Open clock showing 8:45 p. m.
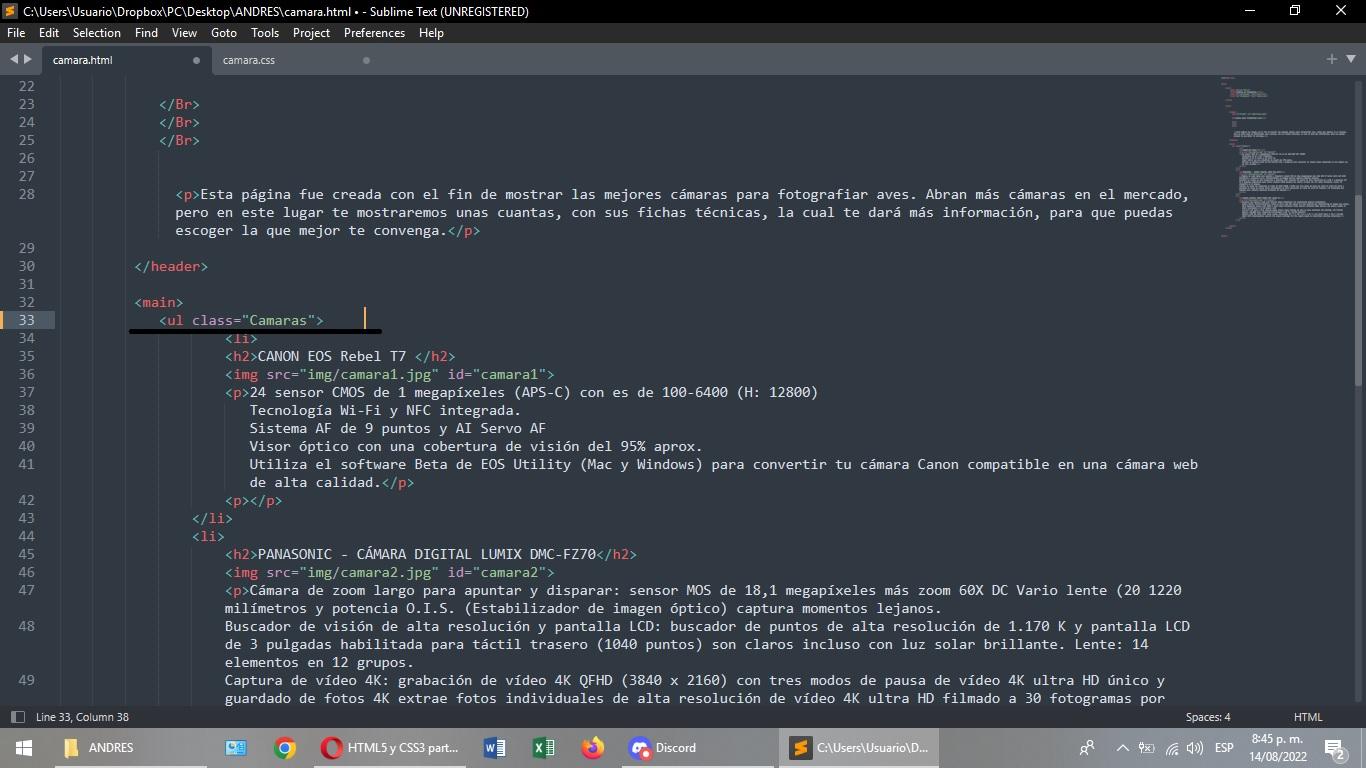 tap(1279, 748)
